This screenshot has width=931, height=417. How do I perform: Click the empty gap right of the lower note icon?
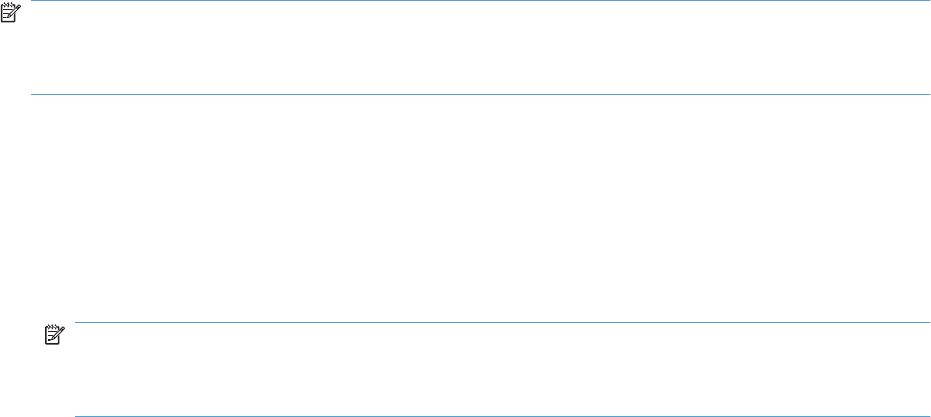coord(69,334)
